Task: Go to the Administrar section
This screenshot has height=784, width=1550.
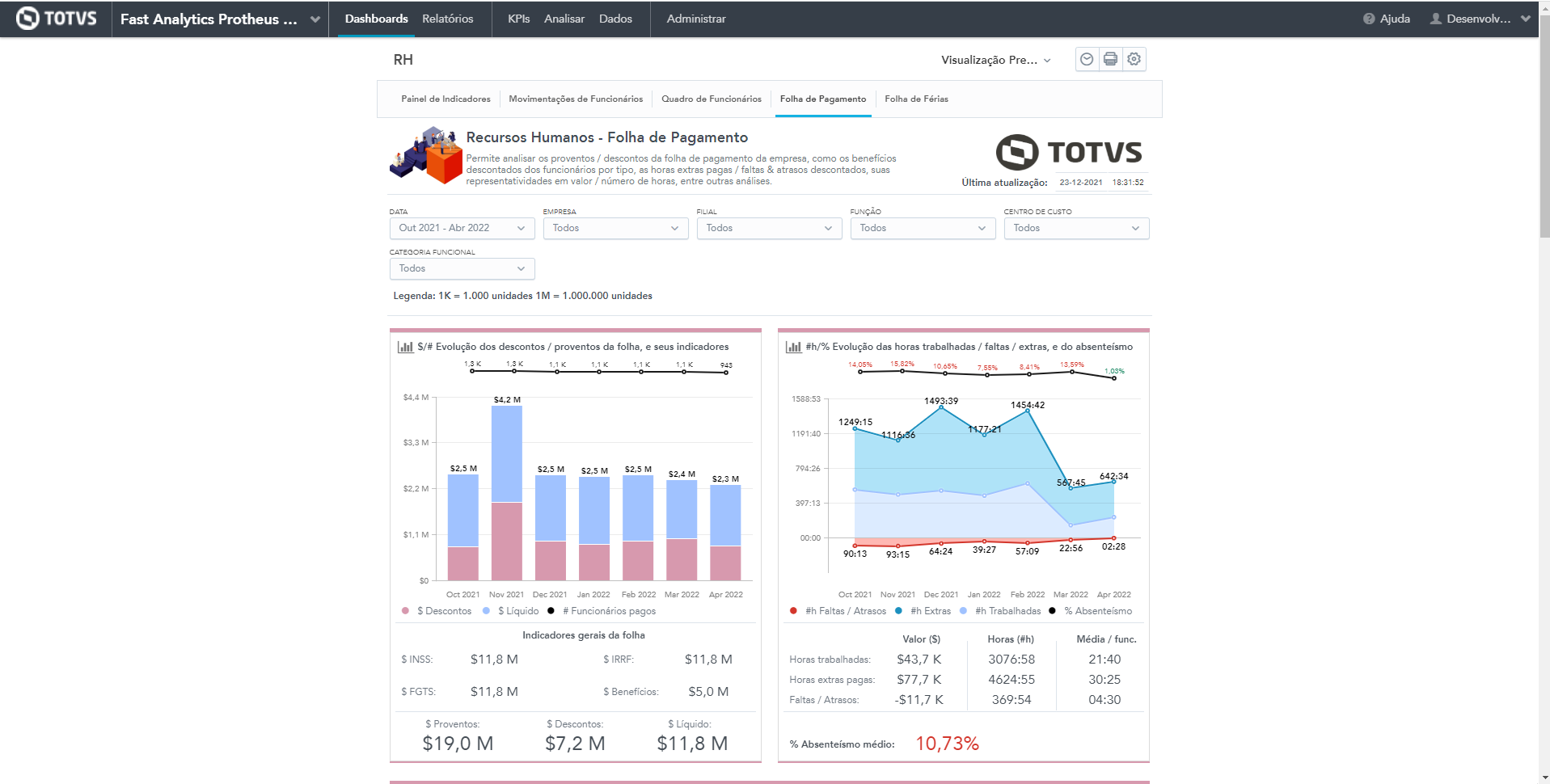Action: [695, 19]
